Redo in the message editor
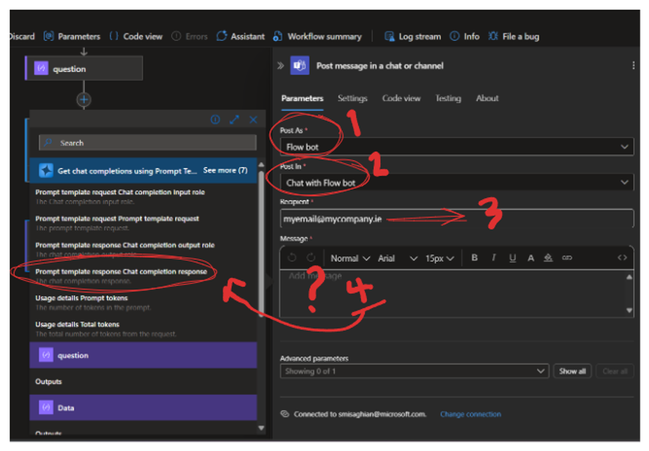 click(311, 258)
